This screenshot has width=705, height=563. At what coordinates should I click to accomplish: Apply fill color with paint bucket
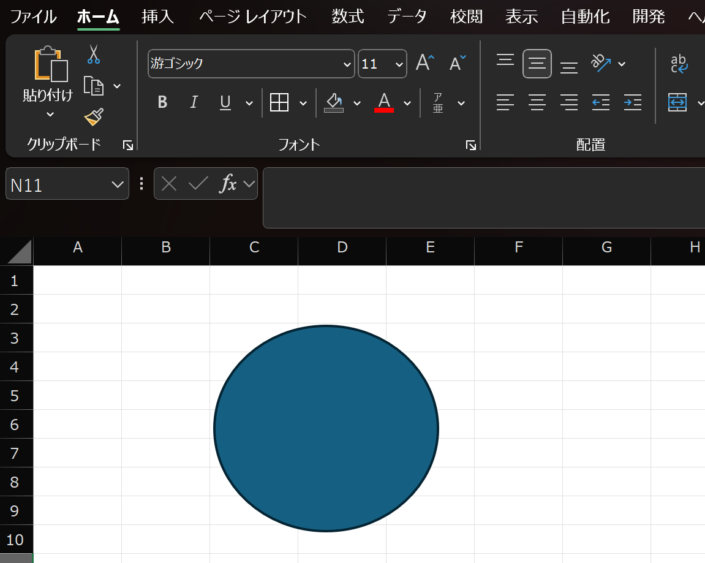[334, 103]
